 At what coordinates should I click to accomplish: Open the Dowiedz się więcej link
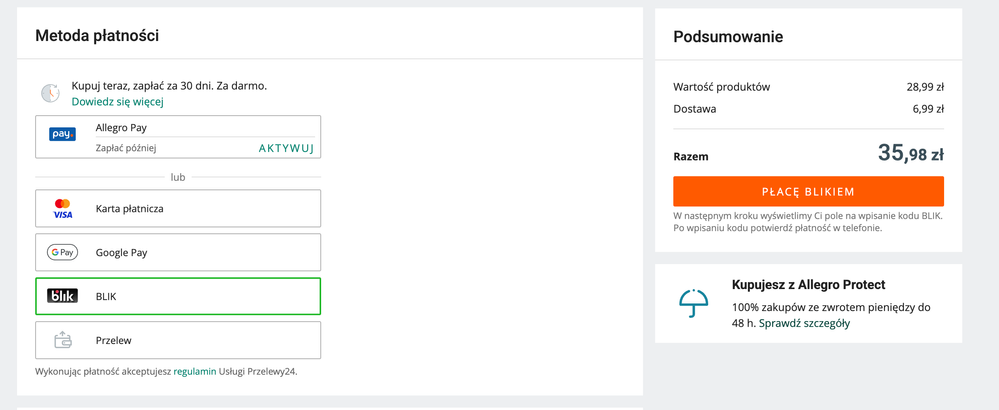click(x=117, y=102)
